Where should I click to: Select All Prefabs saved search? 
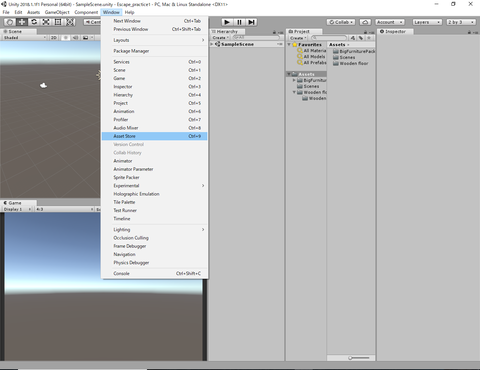(311, 63)
